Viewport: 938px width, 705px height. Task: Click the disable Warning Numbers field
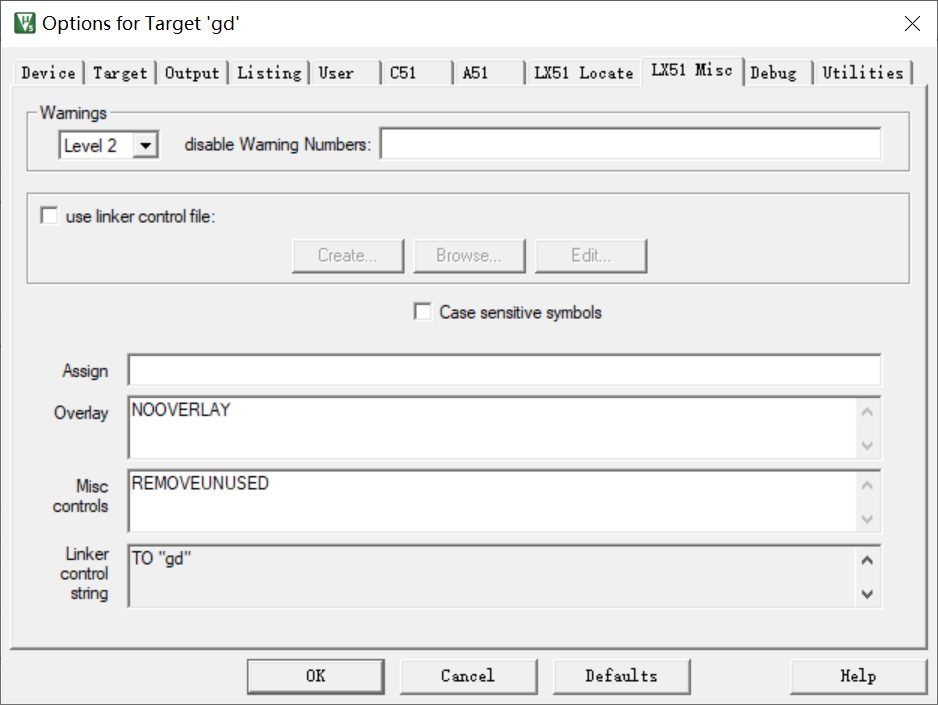coord(631,144)
